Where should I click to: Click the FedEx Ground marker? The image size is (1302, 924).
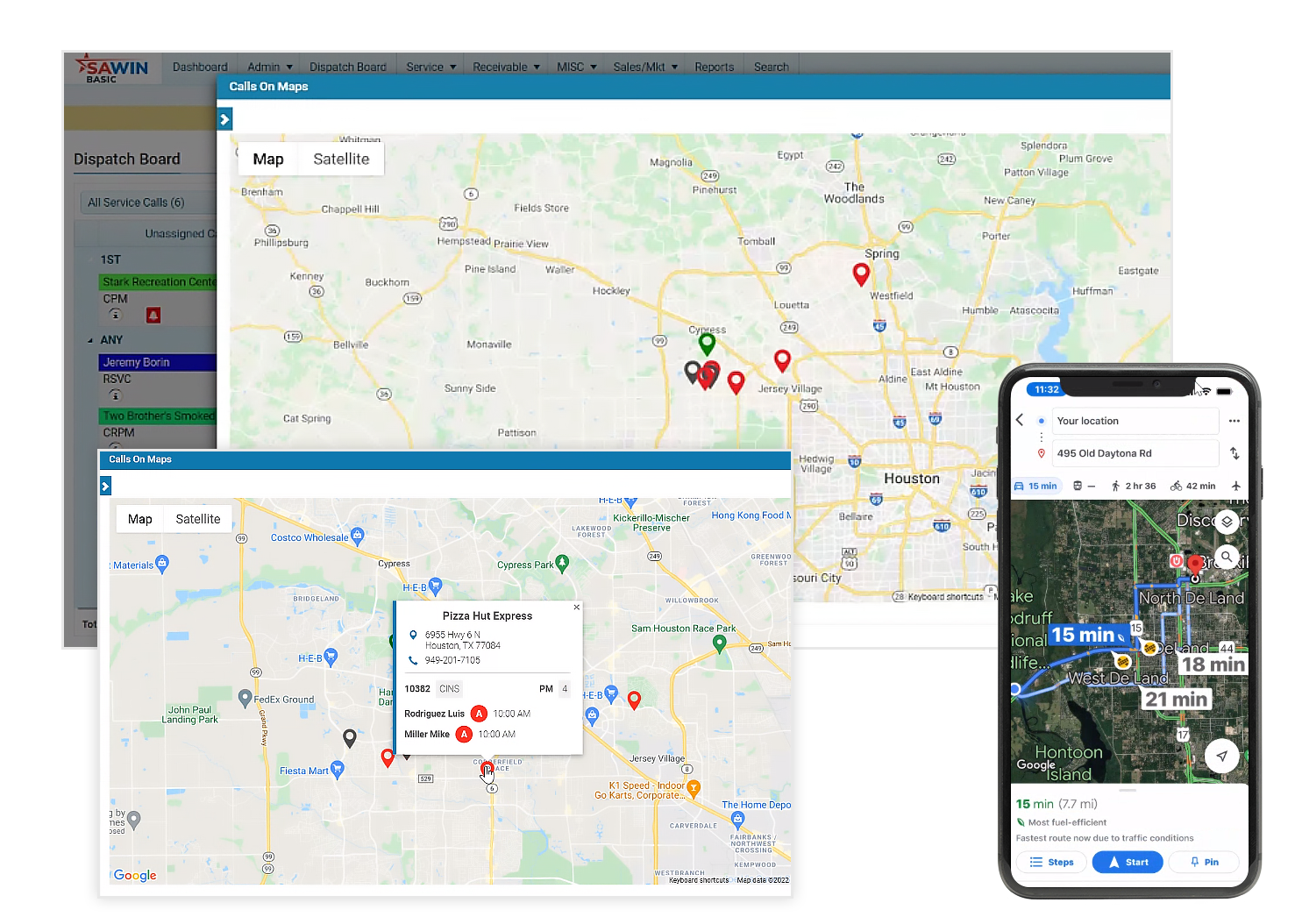click(x=245, y=698)
